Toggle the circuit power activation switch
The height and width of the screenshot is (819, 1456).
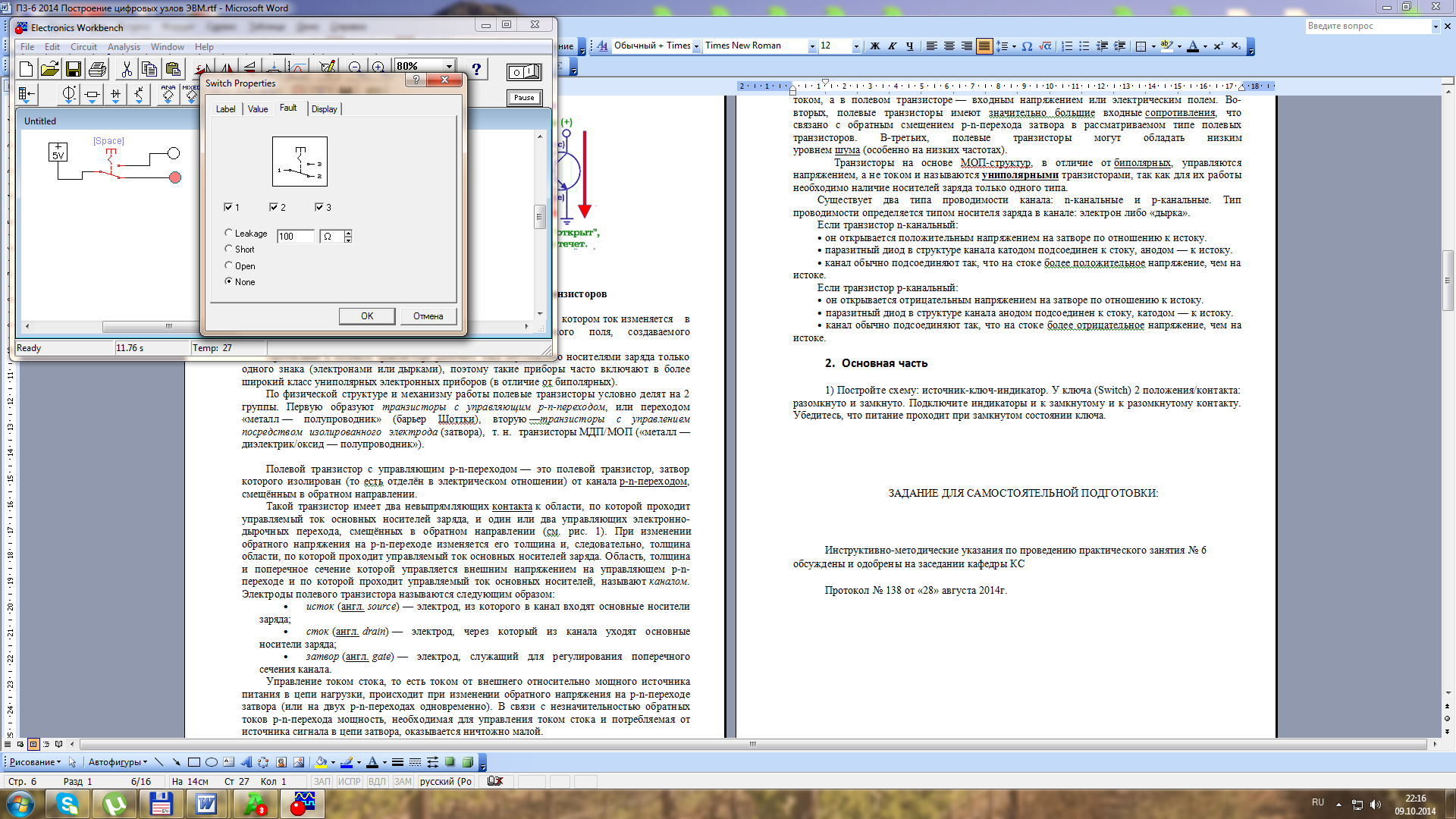524,72
